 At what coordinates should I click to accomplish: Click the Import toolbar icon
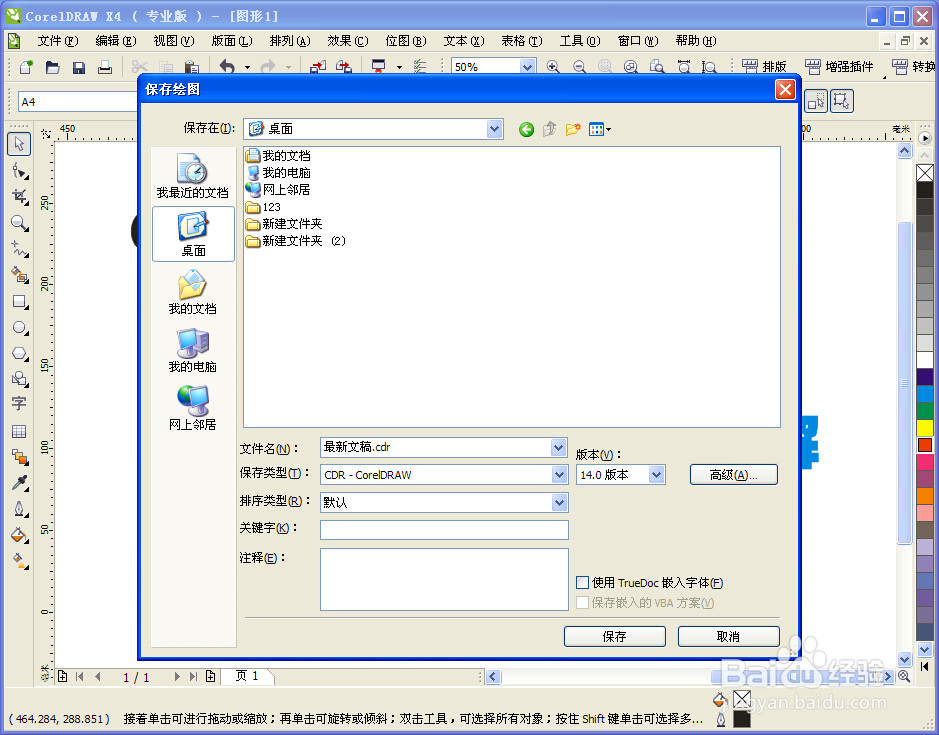[x=318, y=66]
